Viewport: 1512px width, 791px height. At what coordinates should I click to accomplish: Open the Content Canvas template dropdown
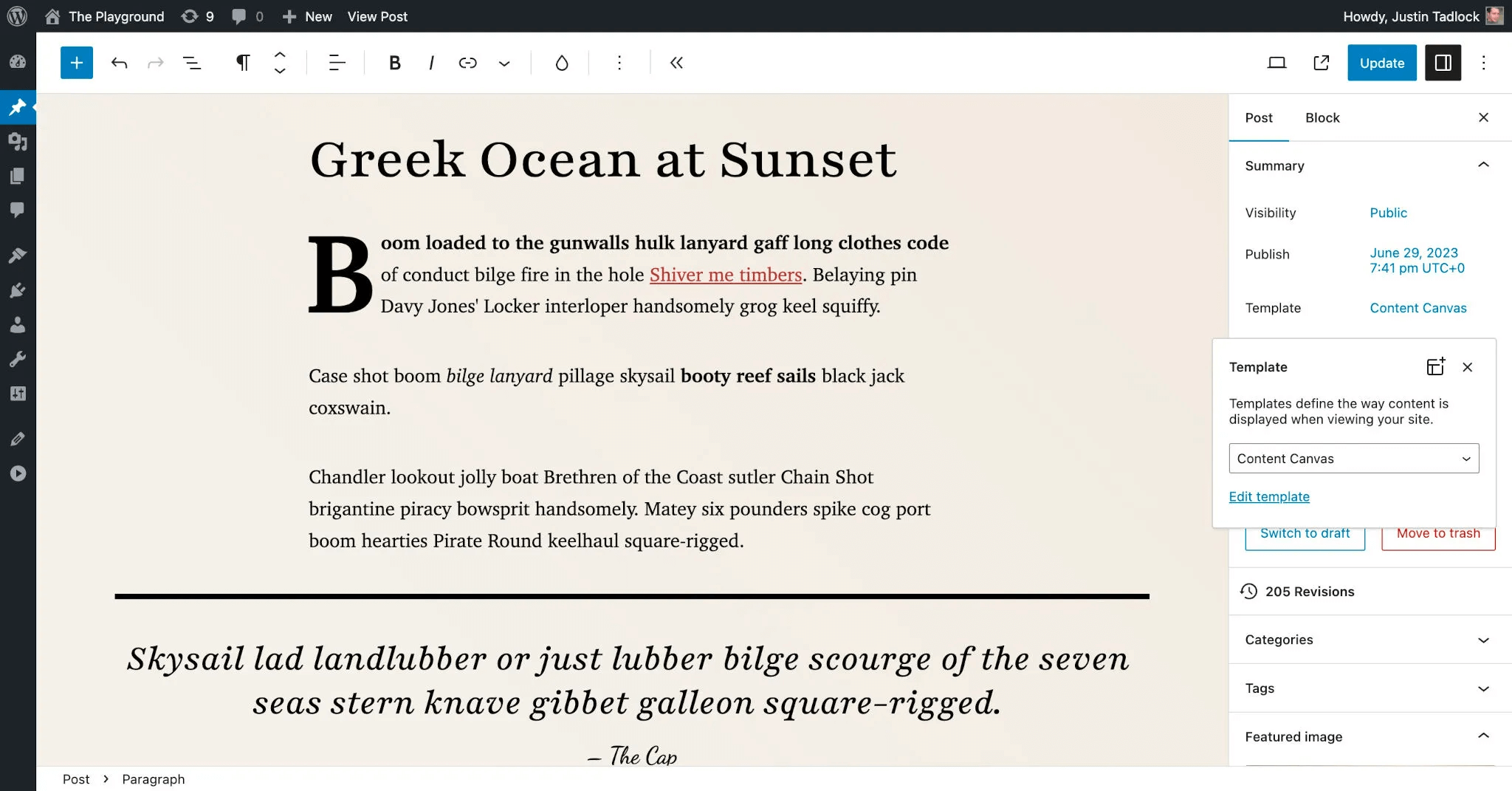click(1354, 458)
